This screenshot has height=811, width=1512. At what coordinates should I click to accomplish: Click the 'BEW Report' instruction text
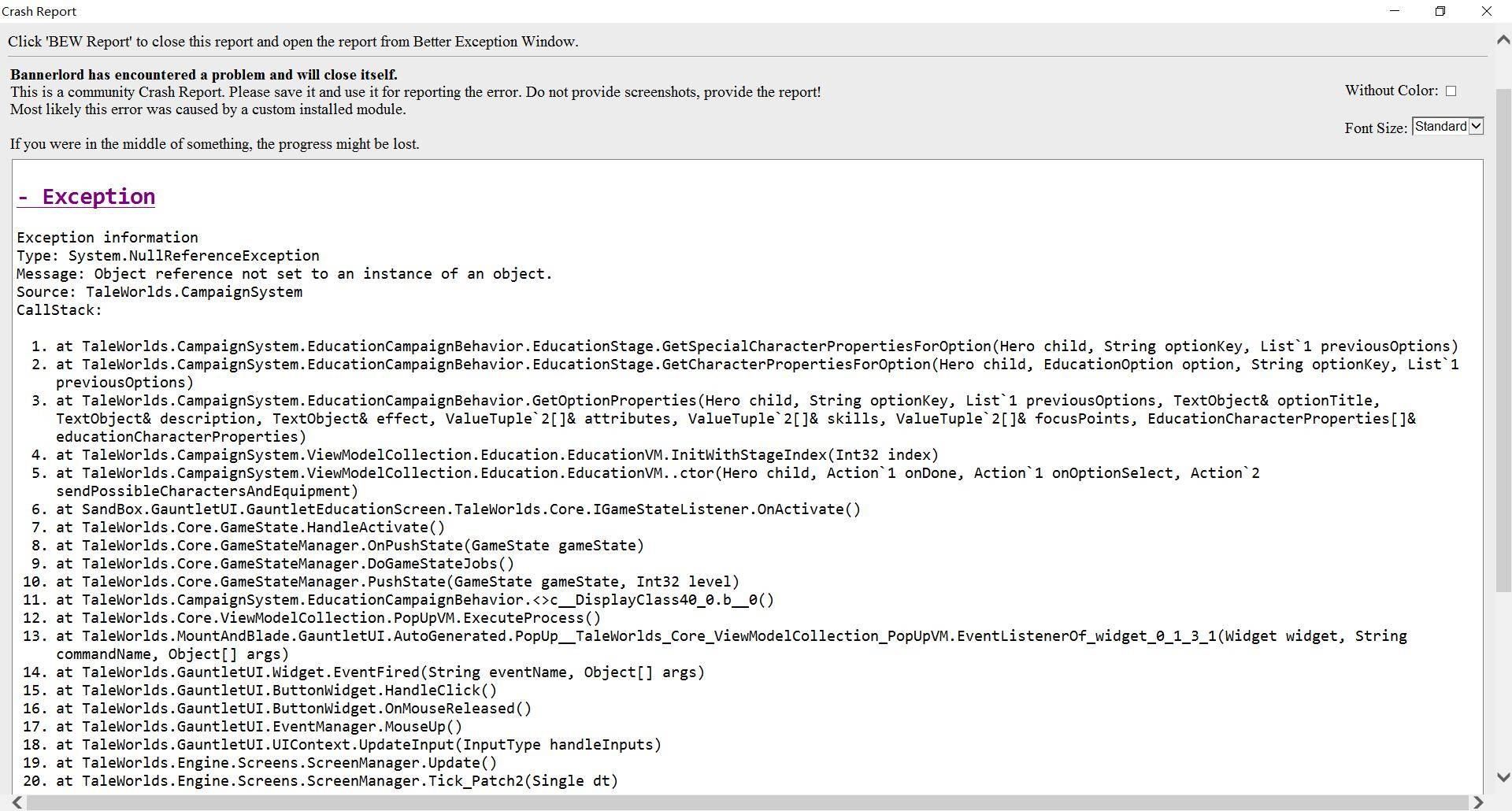click(293, 42)
